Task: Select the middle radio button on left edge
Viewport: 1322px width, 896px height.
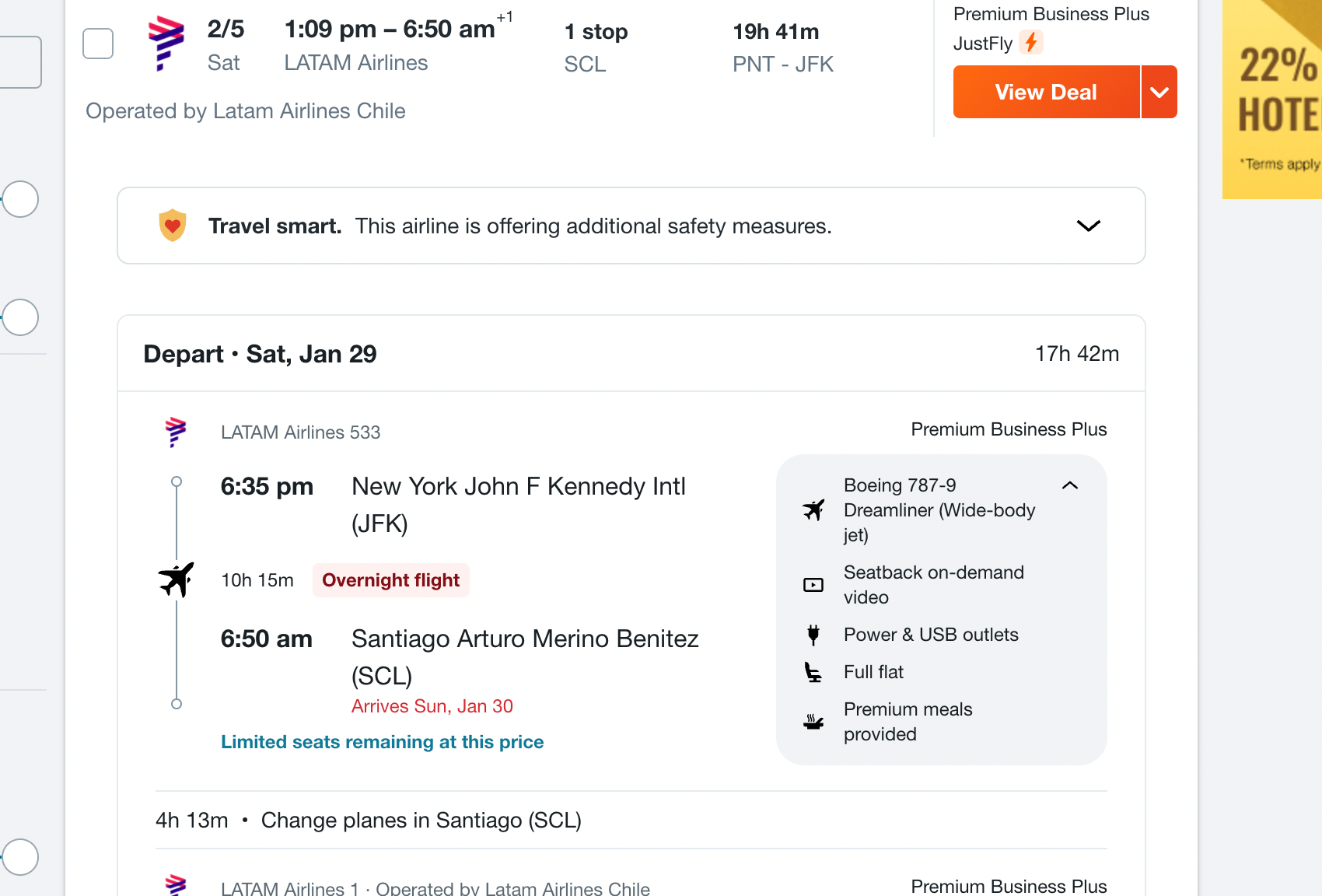Action: [x=20, y=317]
